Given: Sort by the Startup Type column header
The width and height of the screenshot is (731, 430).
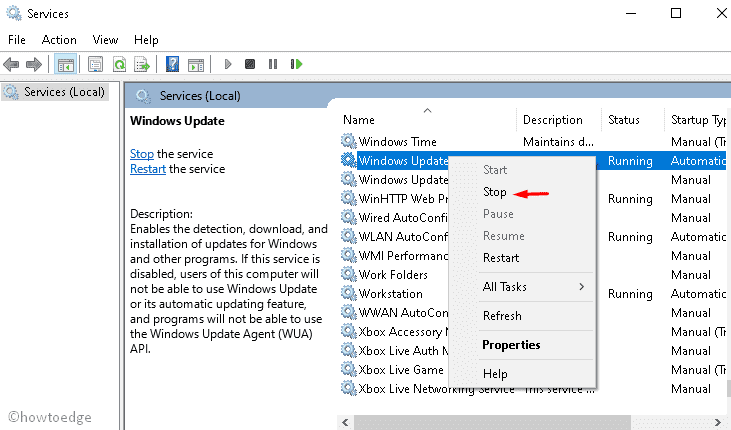Looking at the screenshot, I should click(x=698, y=120).
